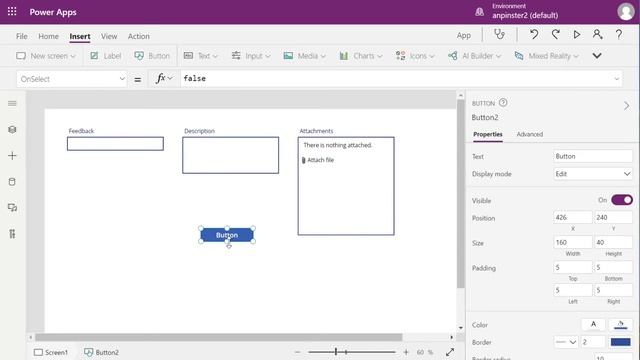Select the Properties tab
640x360 pixels.
pos(488,134)
